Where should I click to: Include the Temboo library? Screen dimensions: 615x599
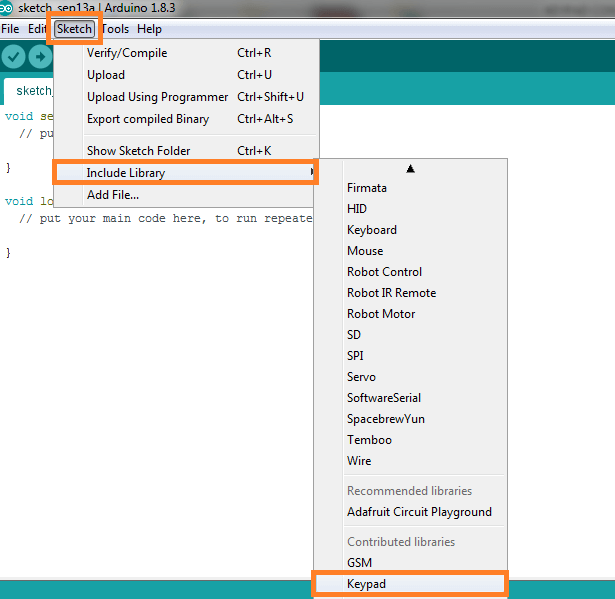tap(410, 440)
